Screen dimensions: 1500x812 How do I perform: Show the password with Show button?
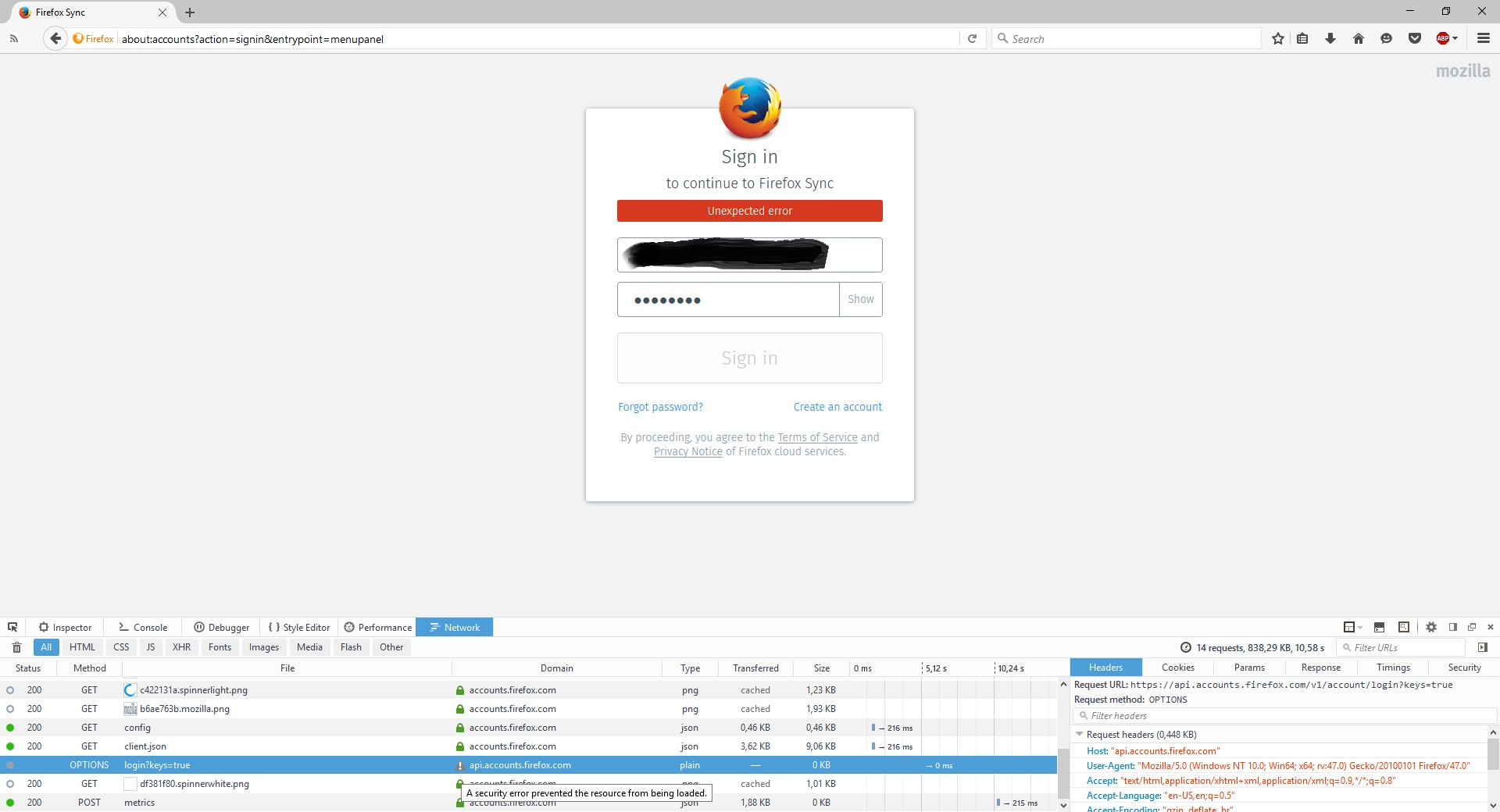pos(861,299)
